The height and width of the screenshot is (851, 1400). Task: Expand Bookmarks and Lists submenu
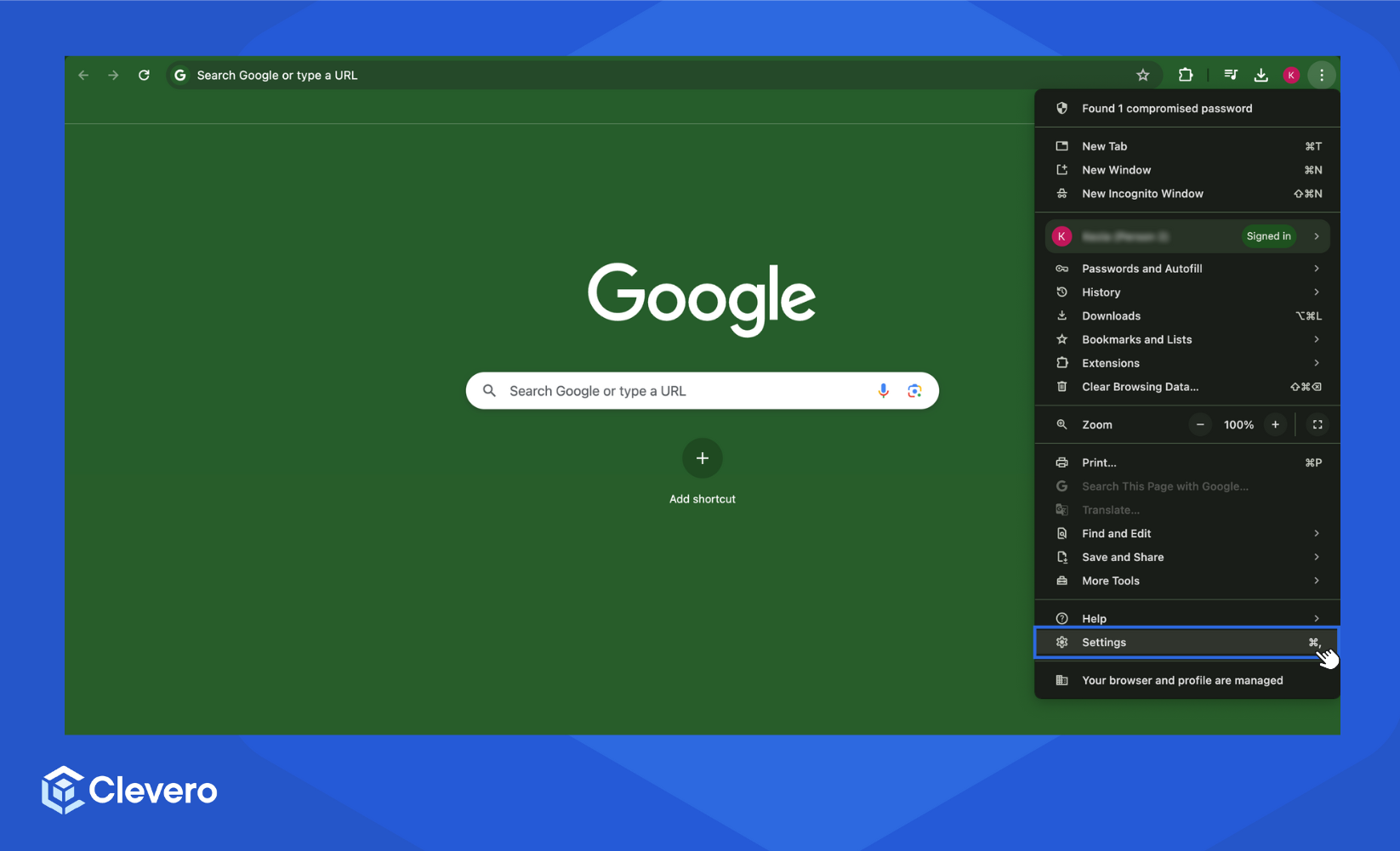(1187, 339)
